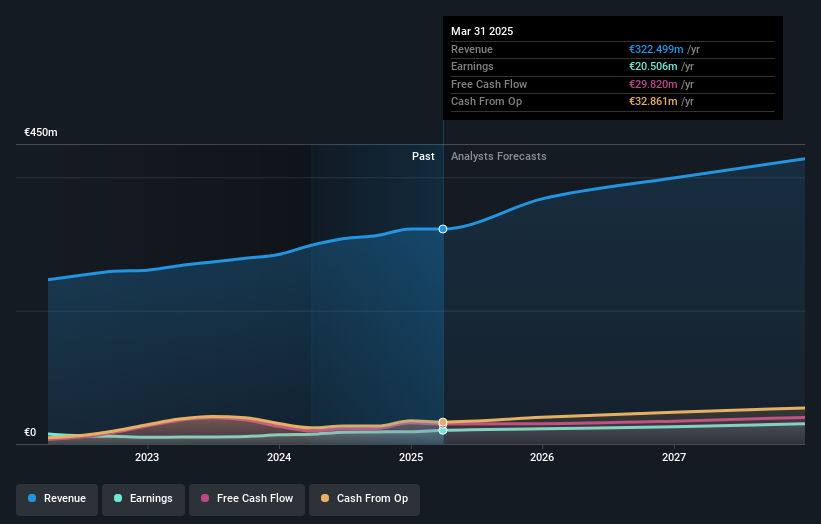Viewport: 821px width, 524px height.
Task: Click the Earnings row label in tooltip
Action: (x=472, y=66)
